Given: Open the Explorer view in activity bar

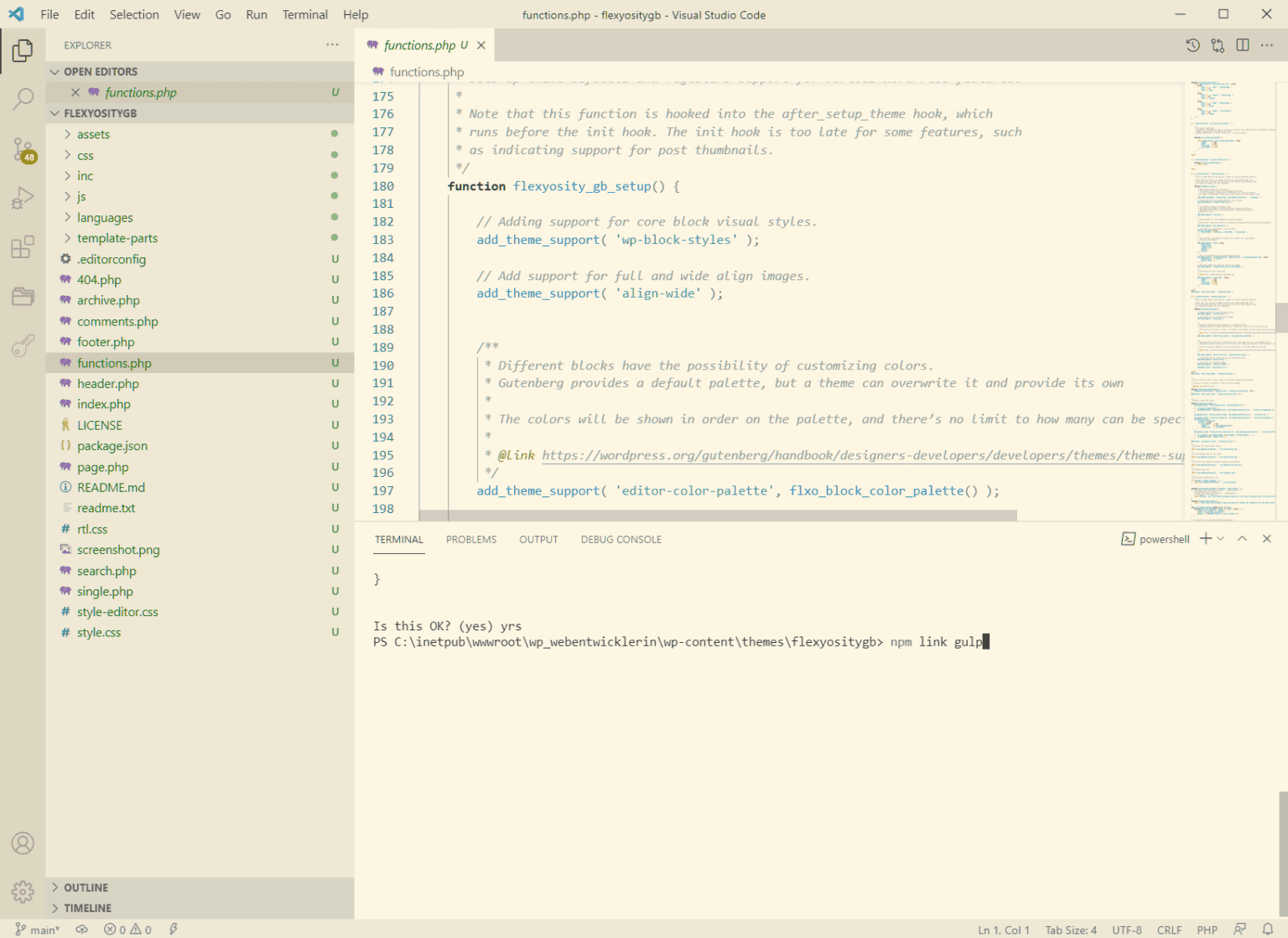Looking at the screenshot, I should point(23,51).
